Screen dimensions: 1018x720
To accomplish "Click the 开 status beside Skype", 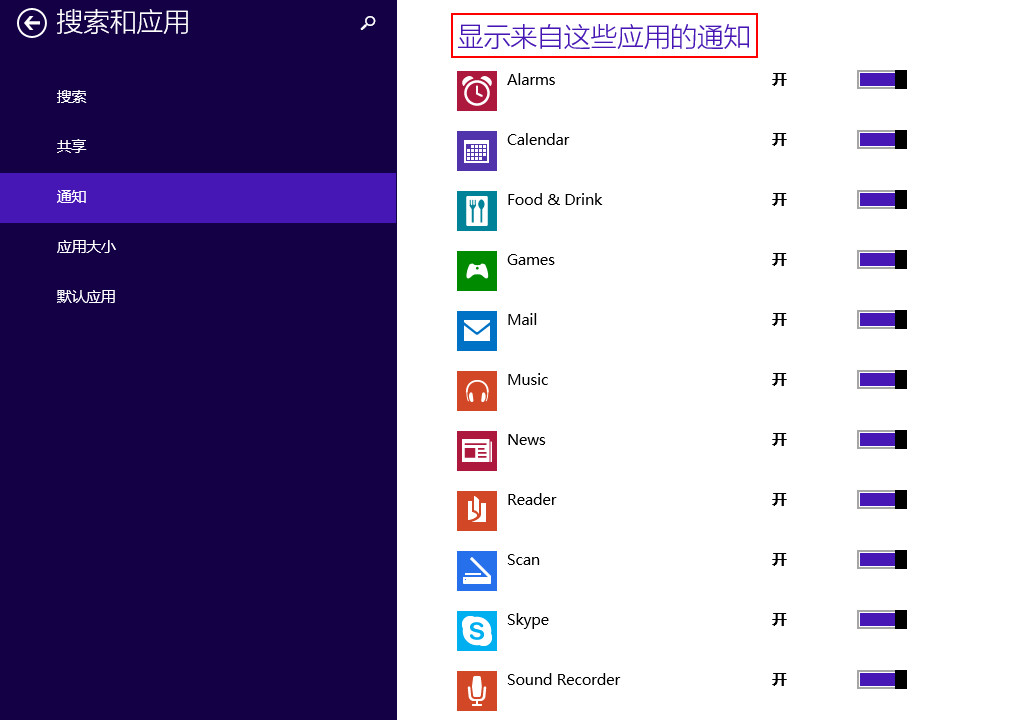I will click(779, 619).
